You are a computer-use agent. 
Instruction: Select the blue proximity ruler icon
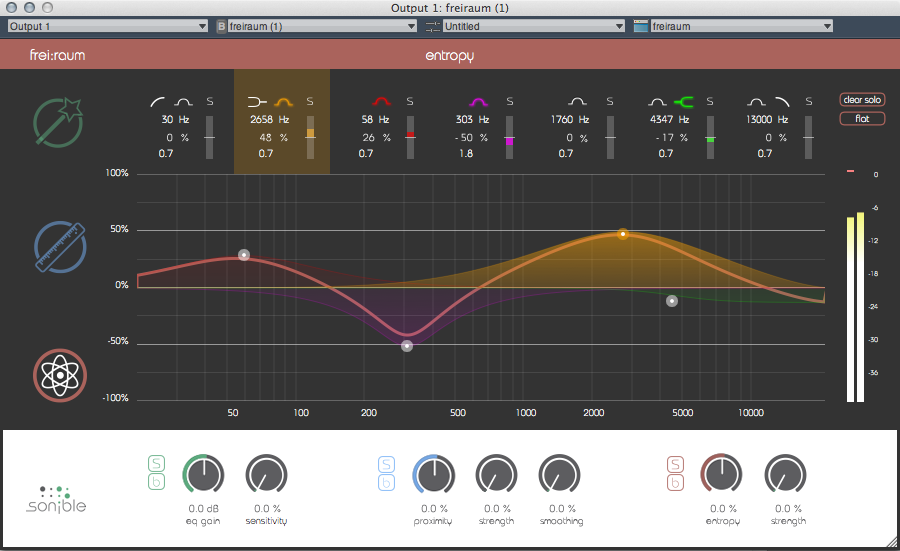tap(60, 247)
